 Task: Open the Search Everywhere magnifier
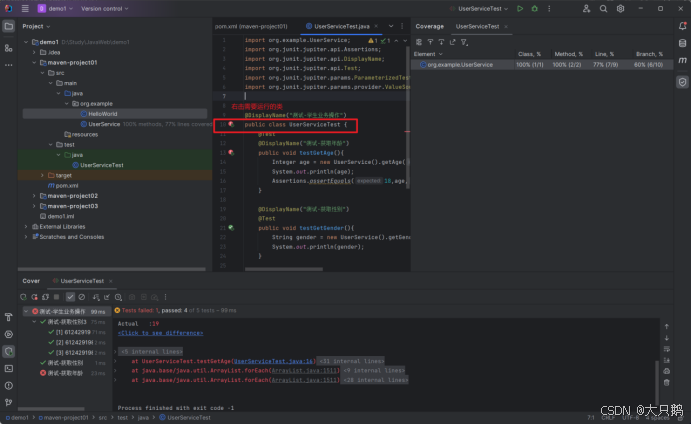point(603,8)
